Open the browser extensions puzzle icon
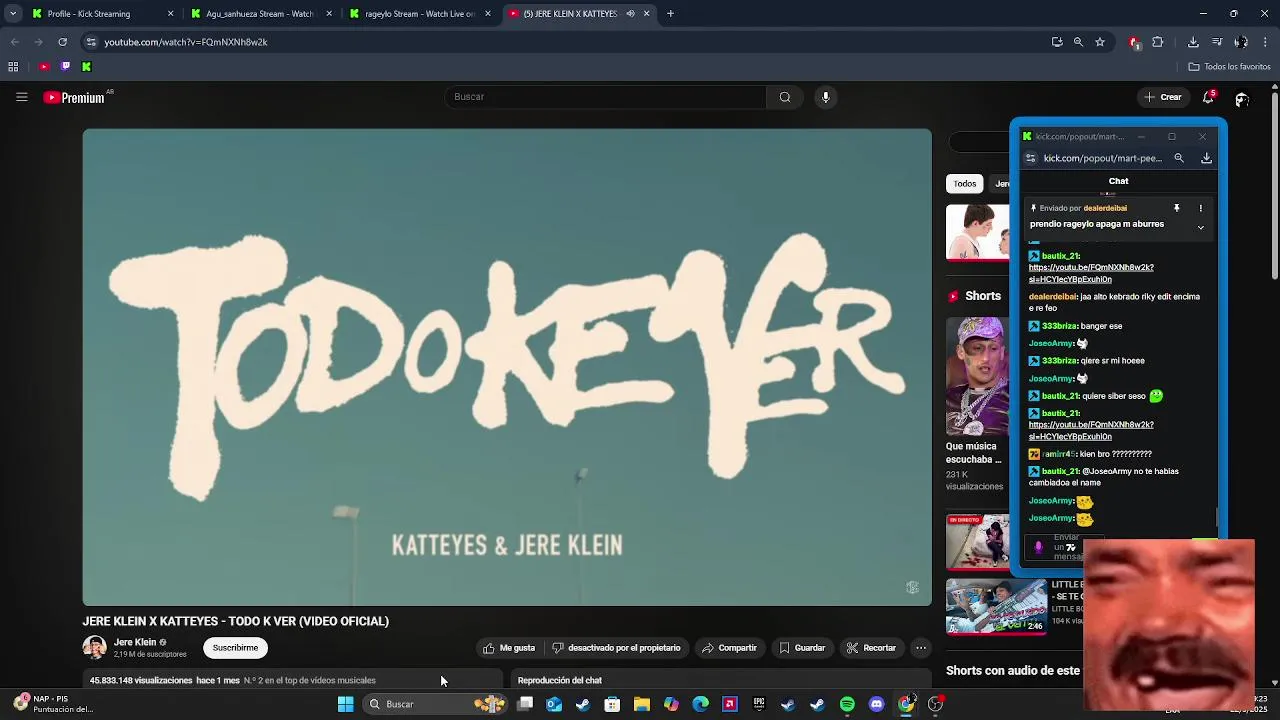Screen dimensions: 1280x720 pyautogui.click(x=1158, y=42)
